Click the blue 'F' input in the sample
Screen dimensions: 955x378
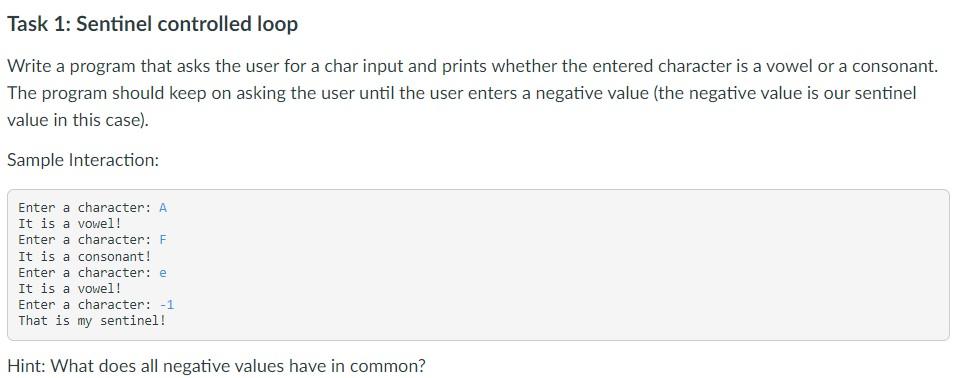pos(163,240)
